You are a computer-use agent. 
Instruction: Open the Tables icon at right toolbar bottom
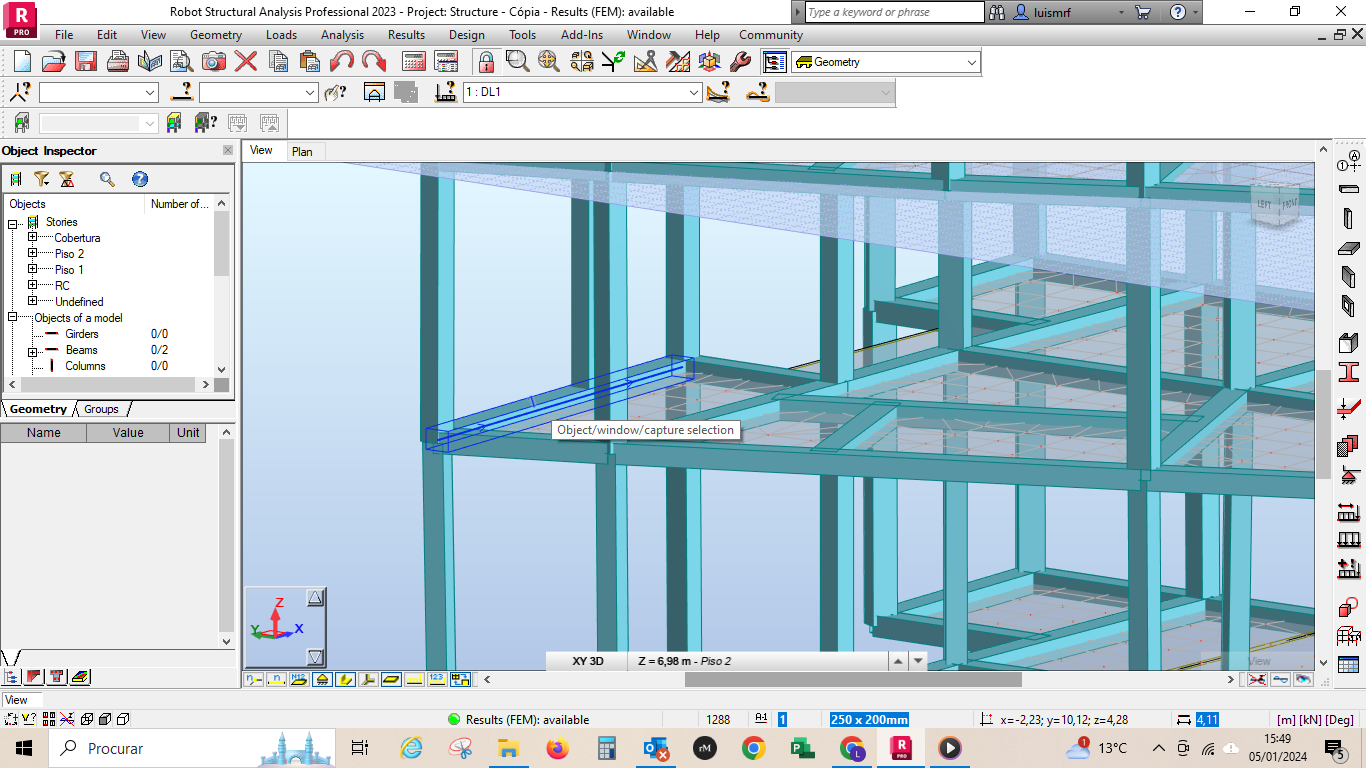point(1348,665)
